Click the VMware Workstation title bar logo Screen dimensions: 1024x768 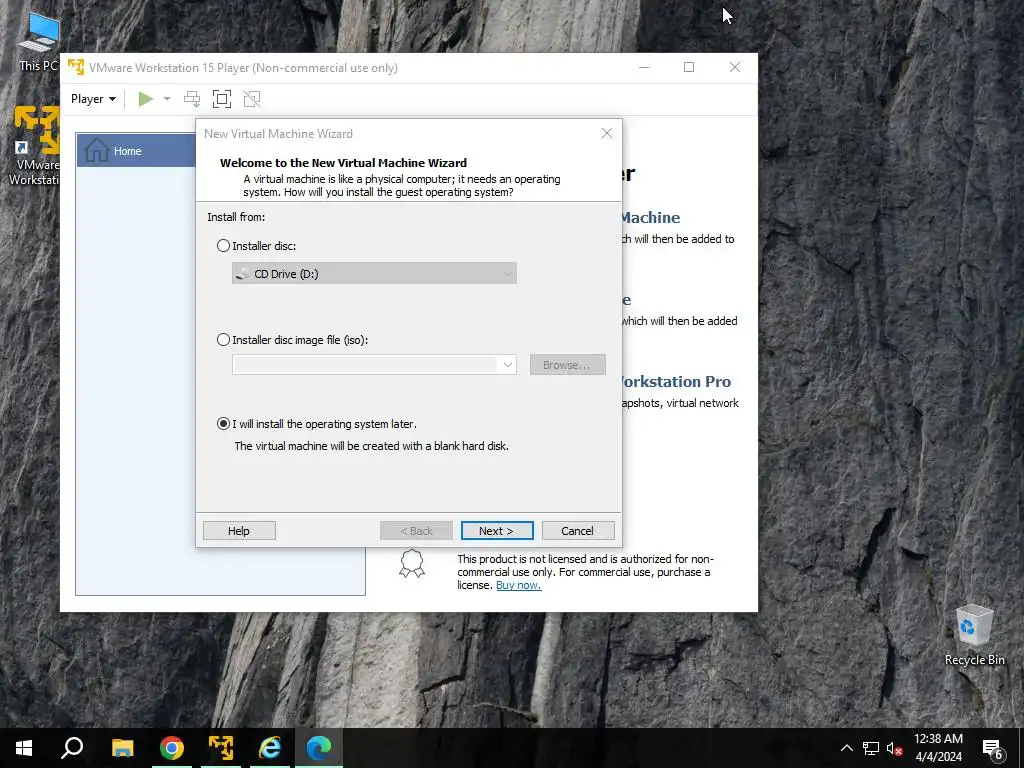pyautogui.click(x=76, y=67)
